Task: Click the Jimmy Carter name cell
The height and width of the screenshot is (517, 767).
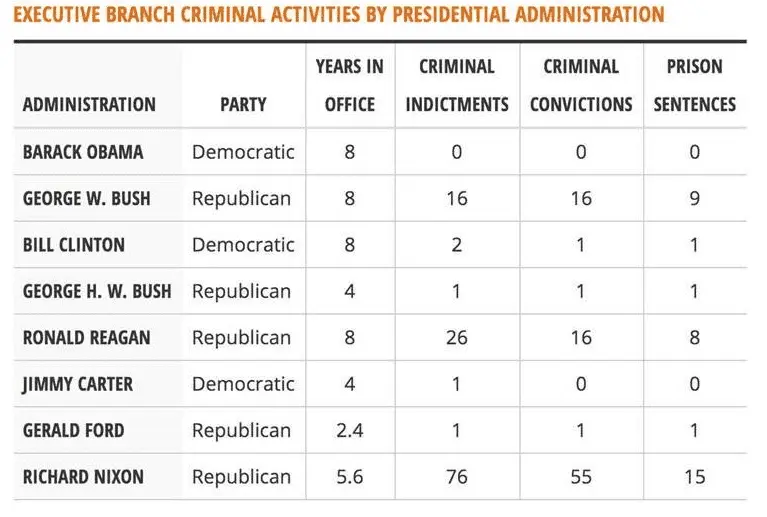Action: click(78, 384)
